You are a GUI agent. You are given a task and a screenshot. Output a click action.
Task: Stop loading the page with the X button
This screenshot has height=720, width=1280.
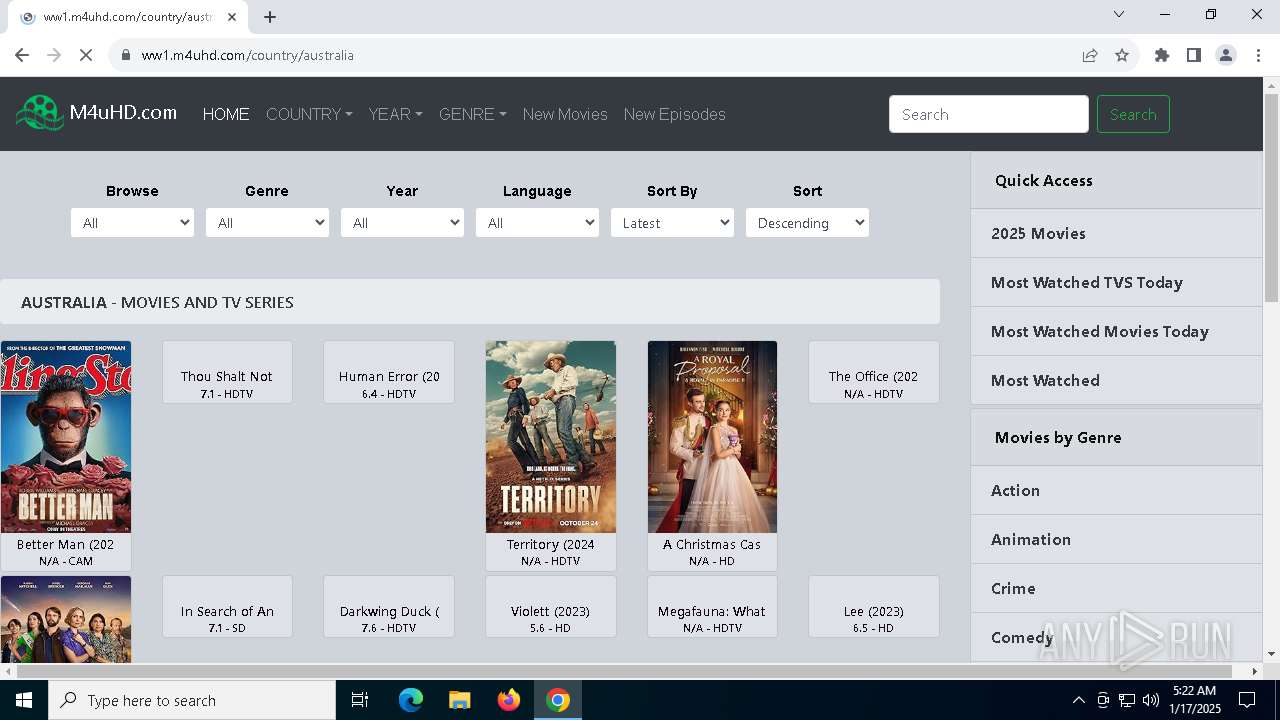[x=86, y=55]
